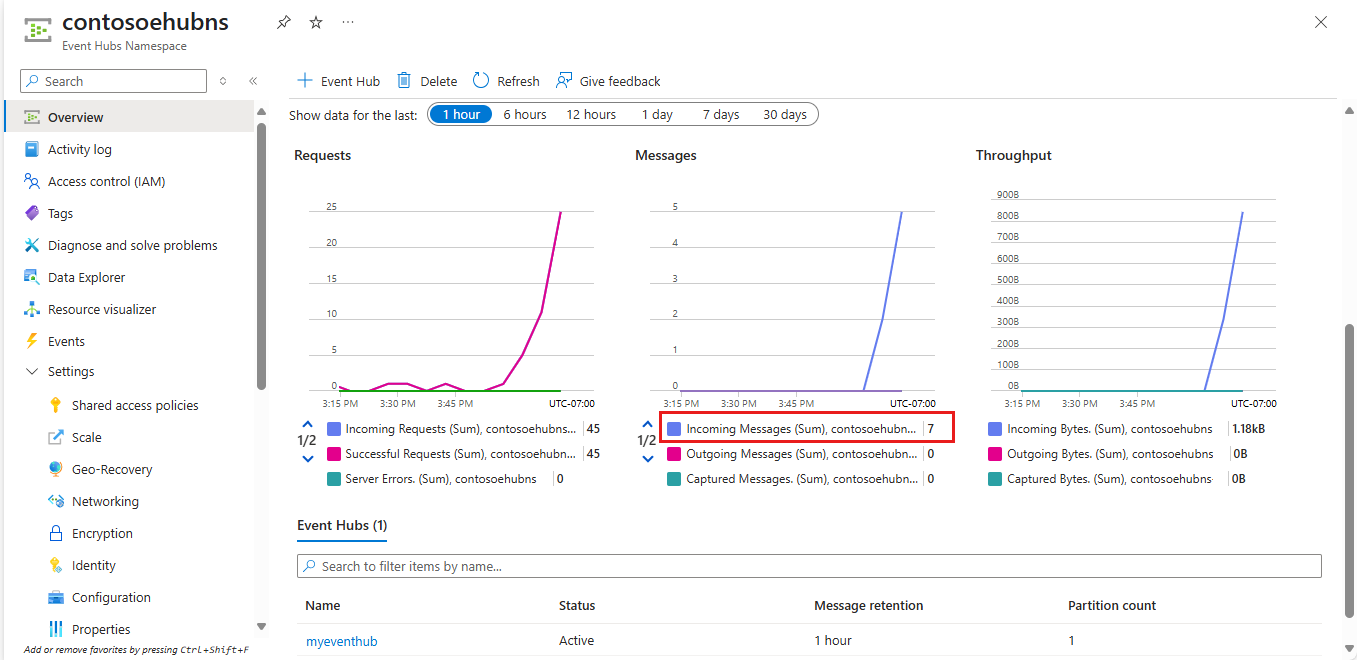The image size is (1357, 660).
Task: Open the myeventhub link
Action: (341, 641)
